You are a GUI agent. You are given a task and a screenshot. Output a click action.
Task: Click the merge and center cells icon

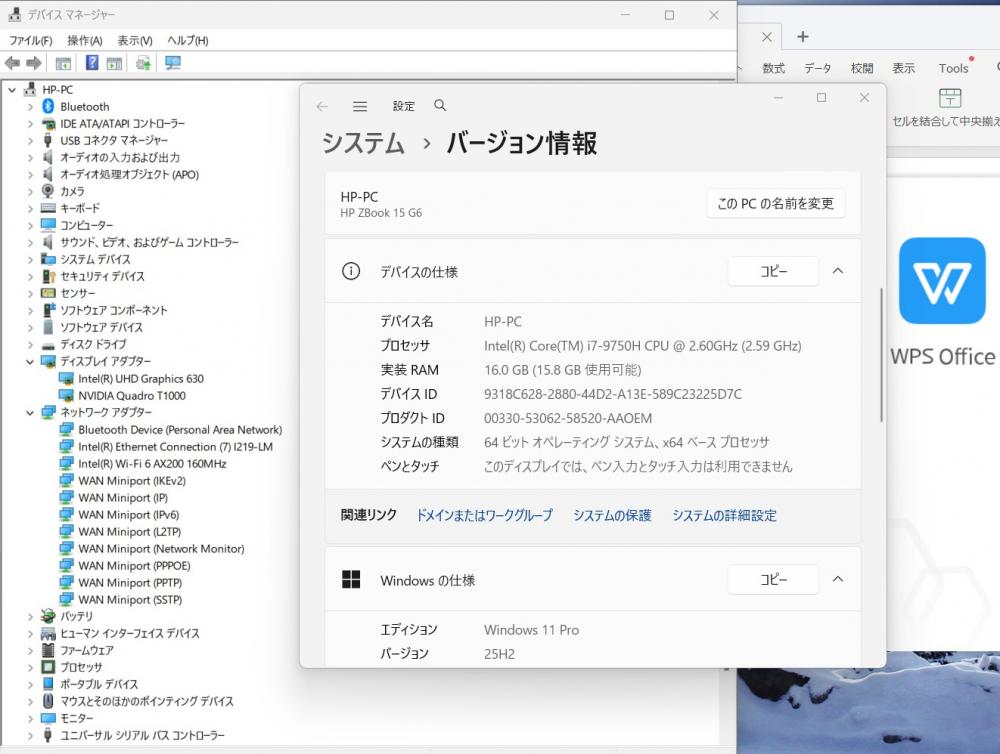pos(950,98)
